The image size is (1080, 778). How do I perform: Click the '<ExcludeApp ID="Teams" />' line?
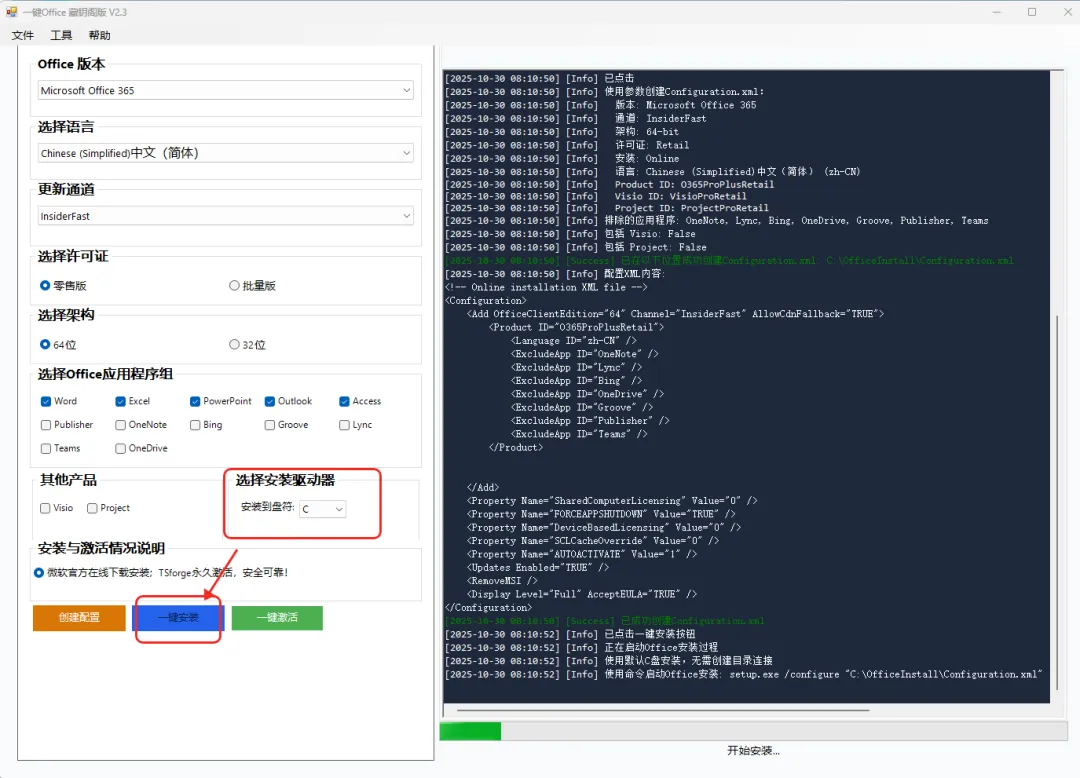(579, 434)
